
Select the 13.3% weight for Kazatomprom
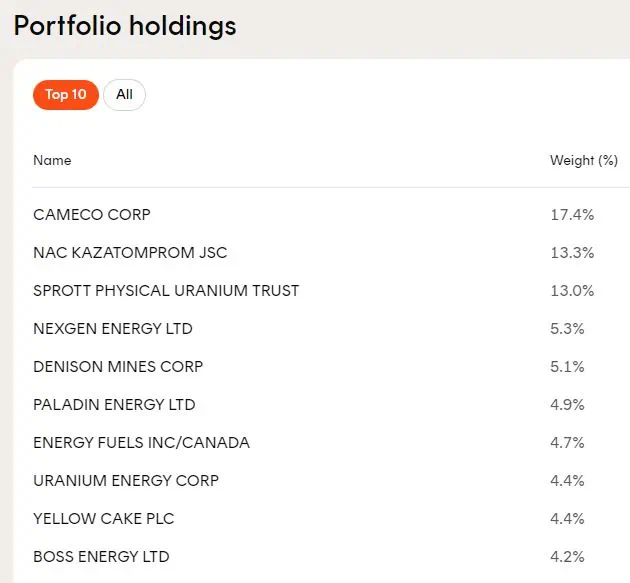pyautogui.click(x=573, y=253)
